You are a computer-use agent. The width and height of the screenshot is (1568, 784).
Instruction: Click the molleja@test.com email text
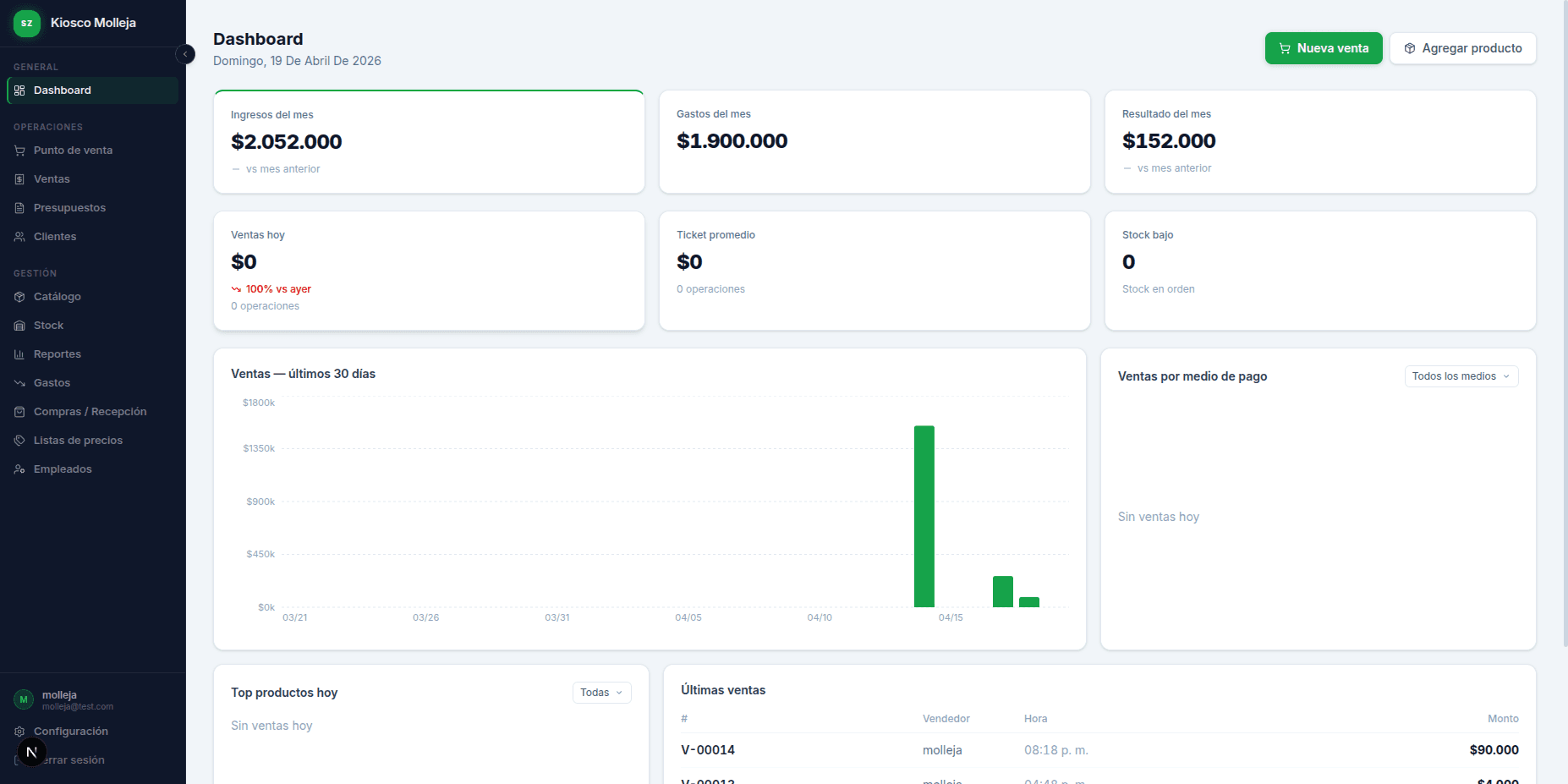click(x=78, y=707)
